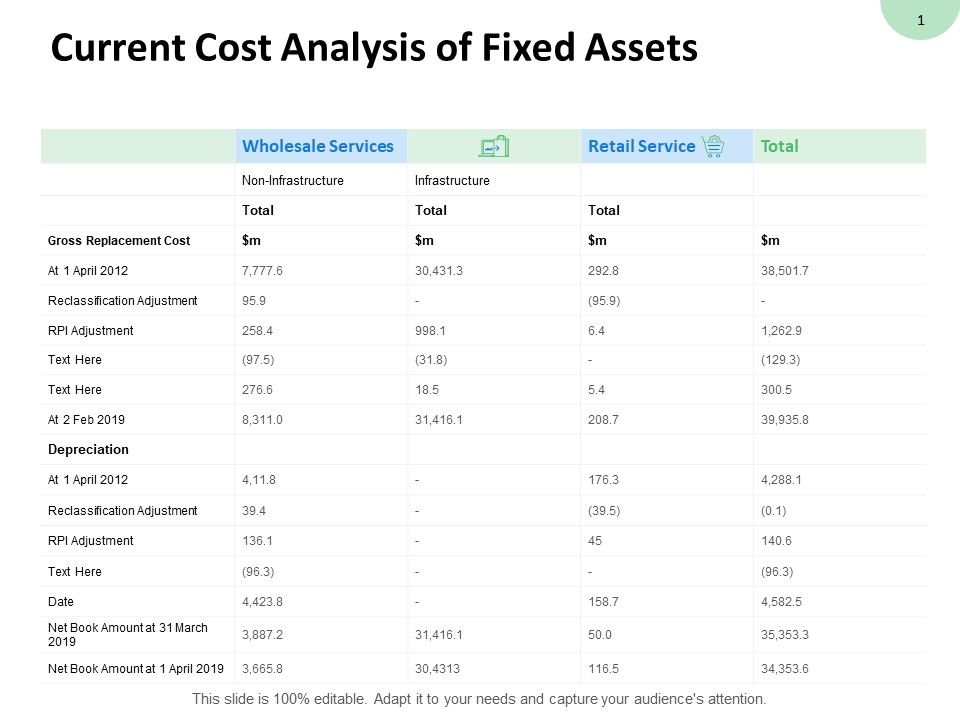This screenshot has width=960, height=720.
Task: Select the Gross Replacement Cost row label
Action: (119, 241)
